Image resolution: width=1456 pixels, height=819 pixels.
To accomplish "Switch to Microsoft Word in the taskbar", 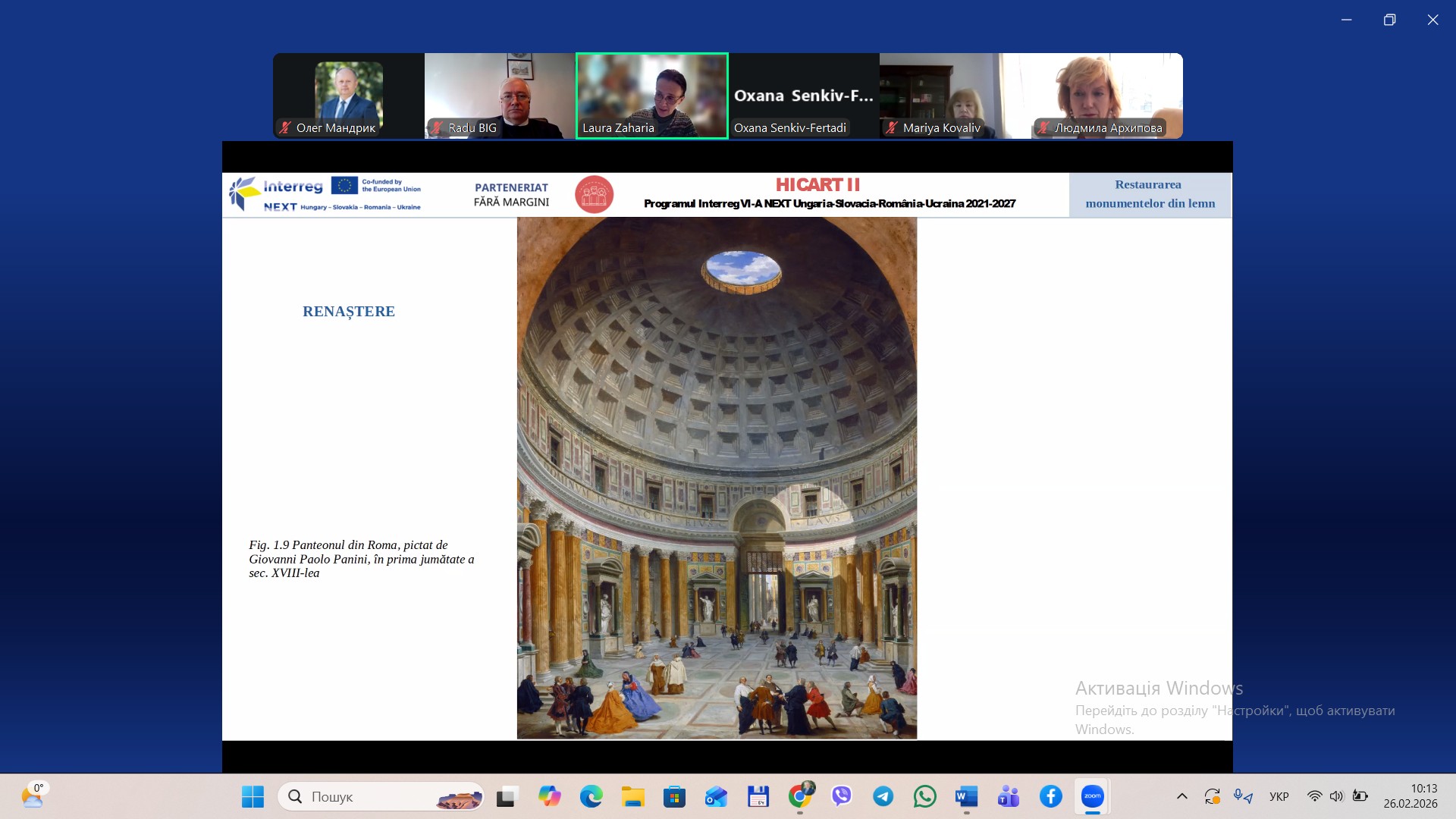I will click(966, 796).
